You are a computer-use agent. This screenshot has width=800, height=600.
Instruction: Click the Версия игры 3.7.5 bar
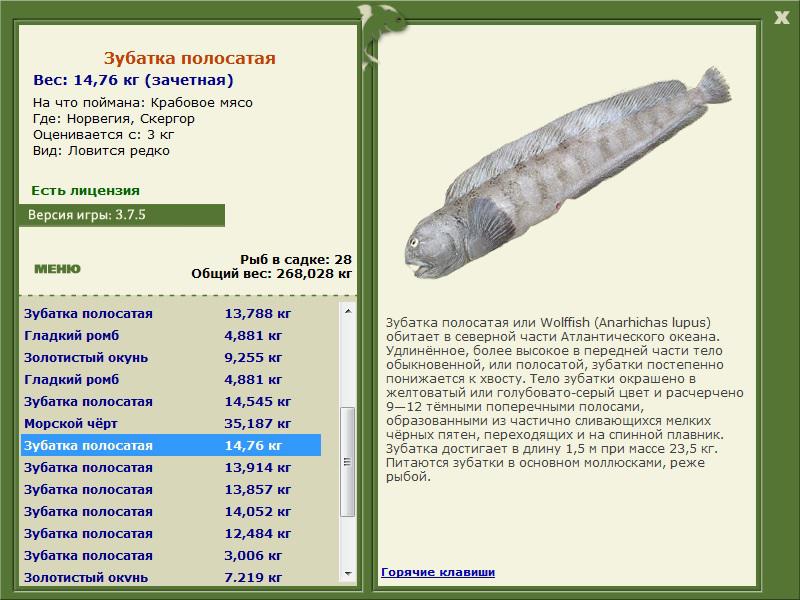(x=122, y=215)
